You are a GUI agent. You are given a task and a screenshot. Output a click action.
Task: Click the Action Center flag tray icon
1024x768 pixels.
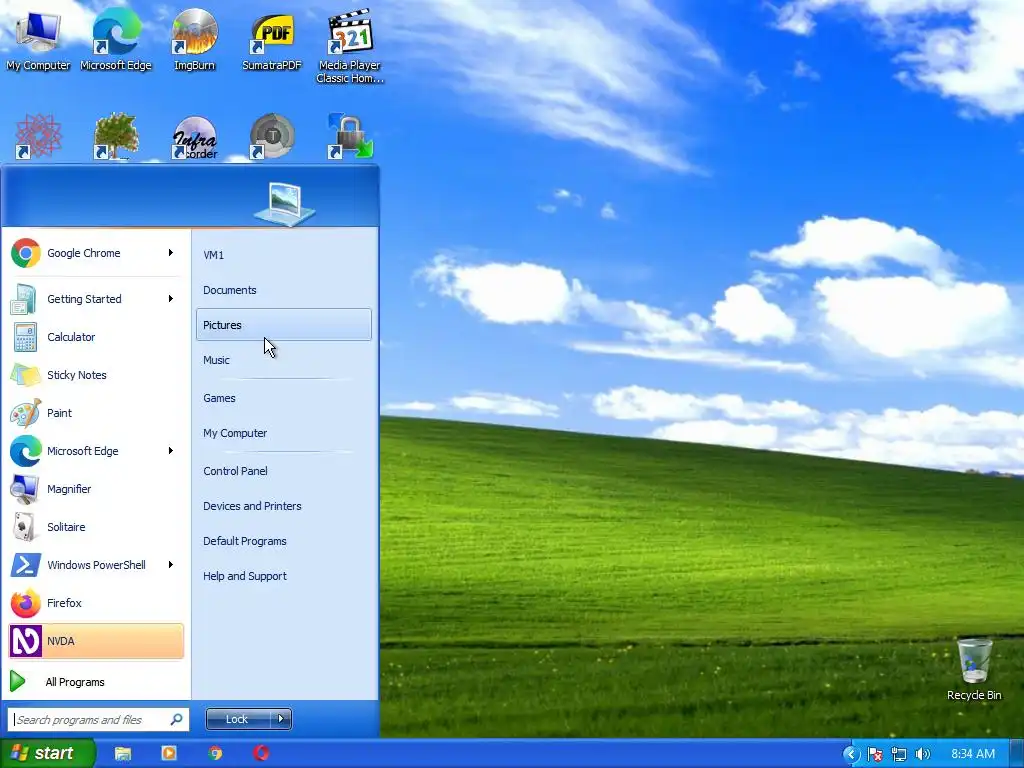click(x=875, y=754)
